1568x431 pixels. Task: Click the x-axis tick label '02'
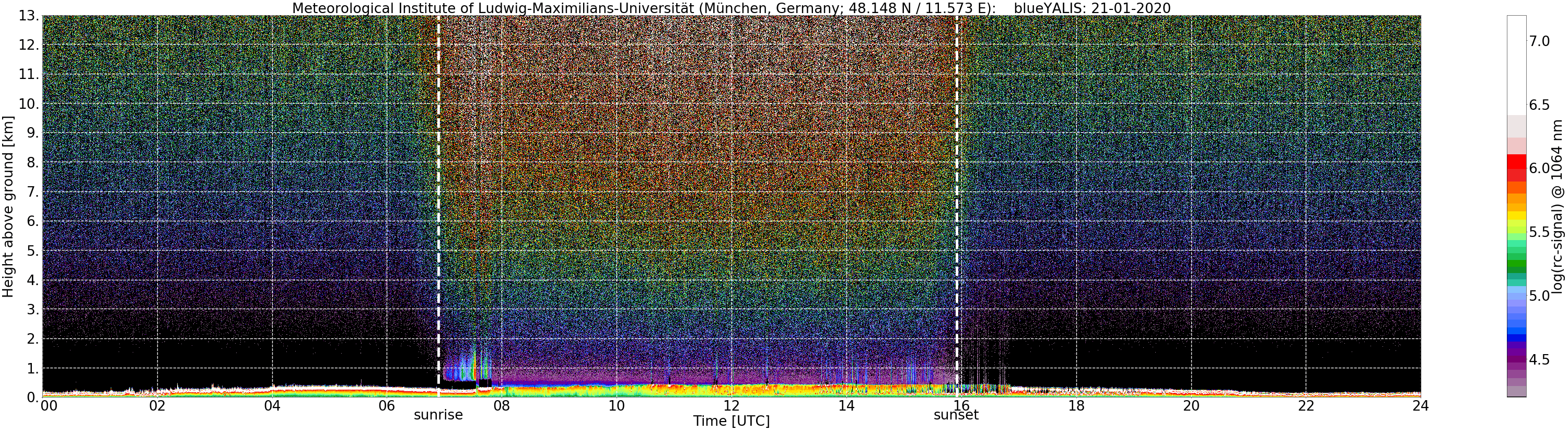point(157,406)
